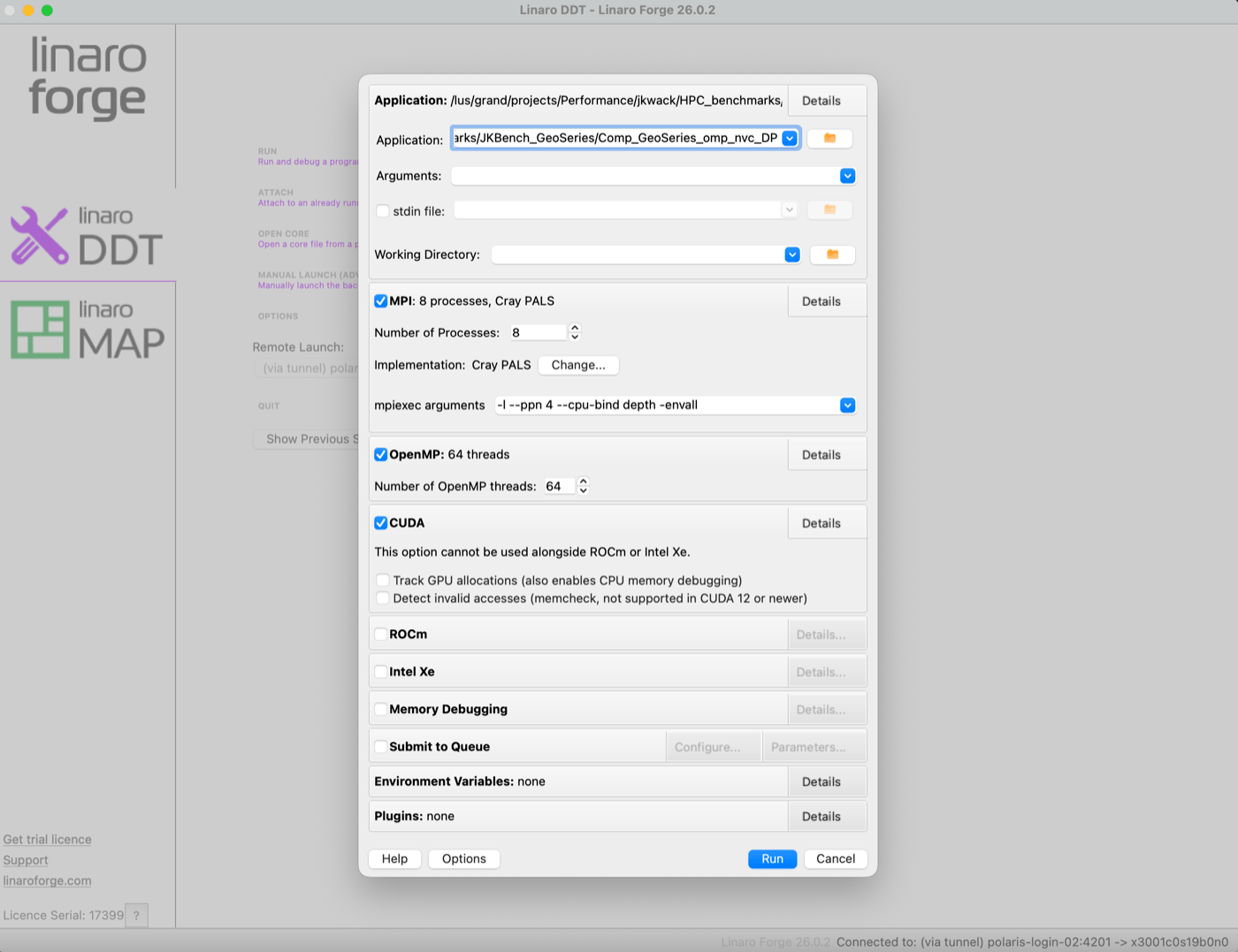Screen dimensions: 1238x952
Task: Select OPEN CORE option in main window
Action: point(308,240)
